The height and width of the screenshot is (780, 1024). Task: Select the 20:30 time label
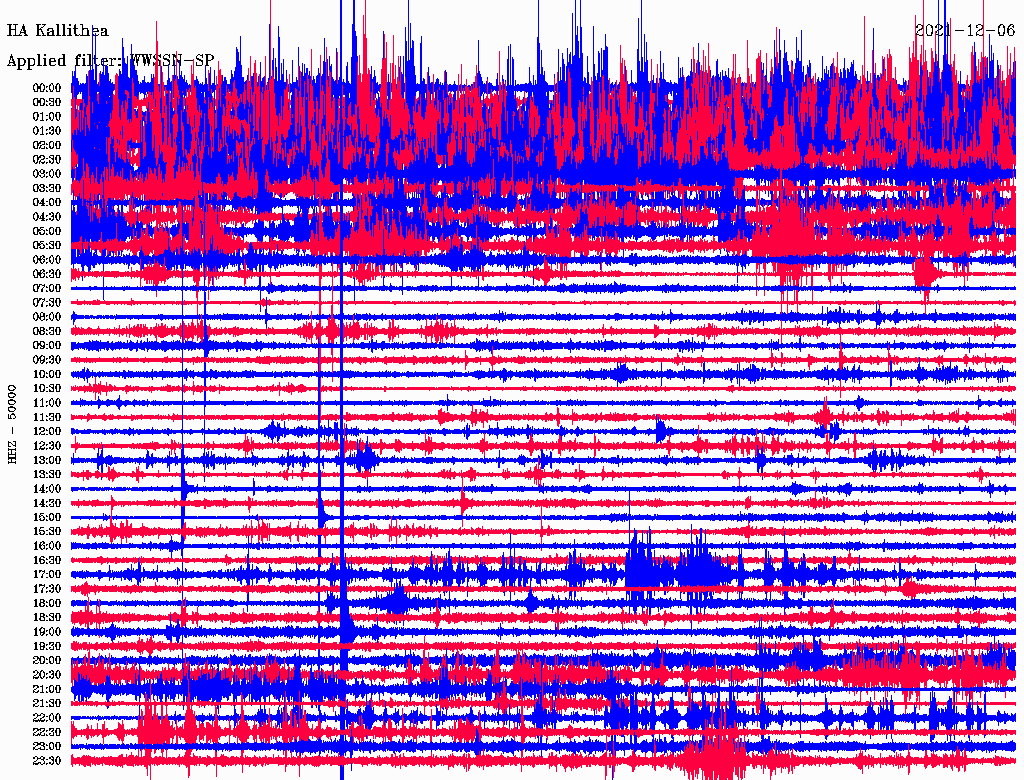(x=47, y=675)
